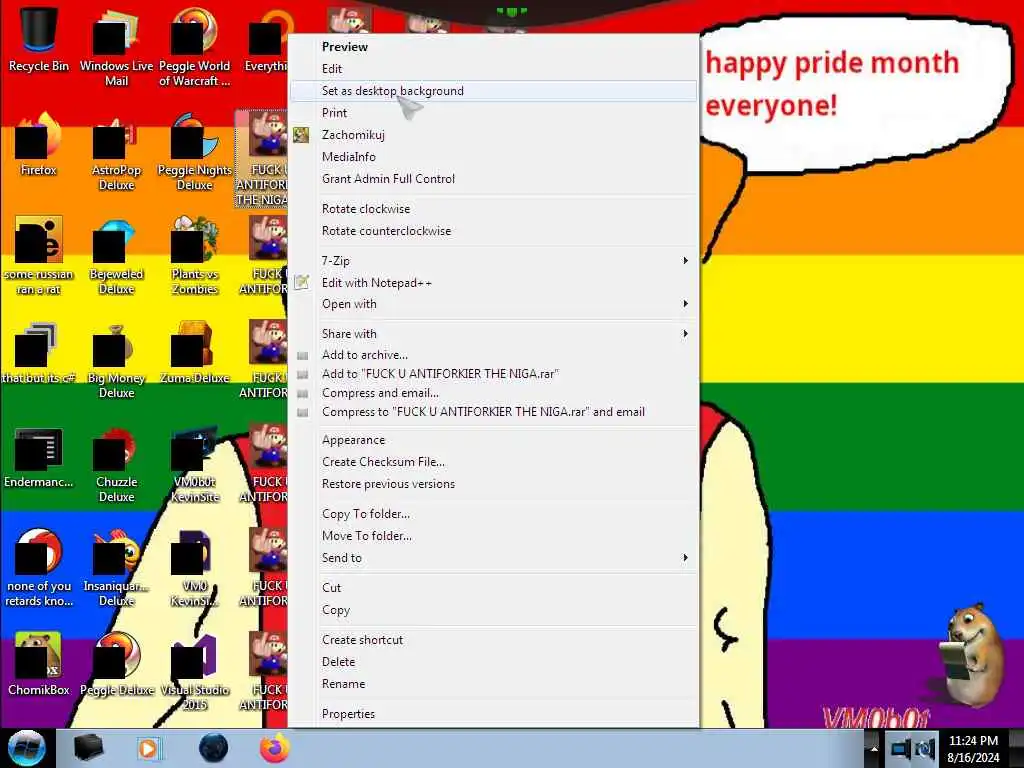The height and width of the screenshot is (768, 1024).
Task: Choose Rename in the context menu
Action: (493, 684)
